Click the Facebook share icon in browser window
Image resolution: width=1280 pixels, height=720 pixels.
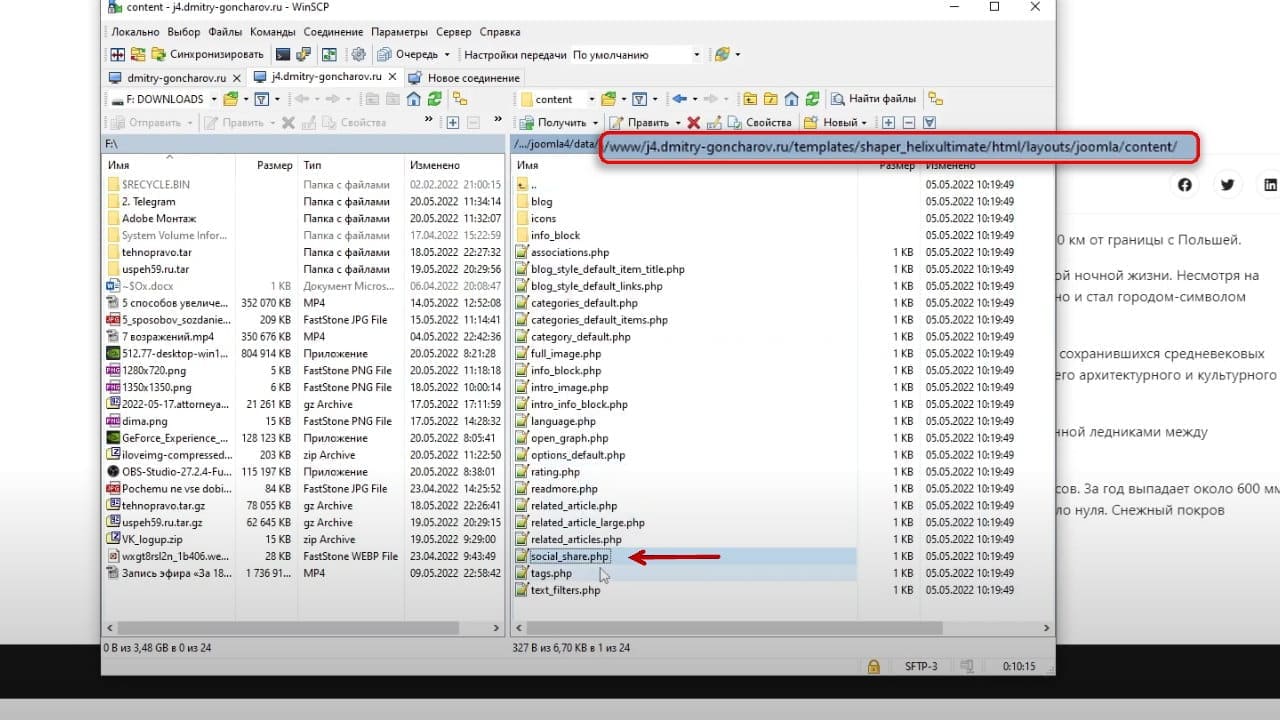1185,184
